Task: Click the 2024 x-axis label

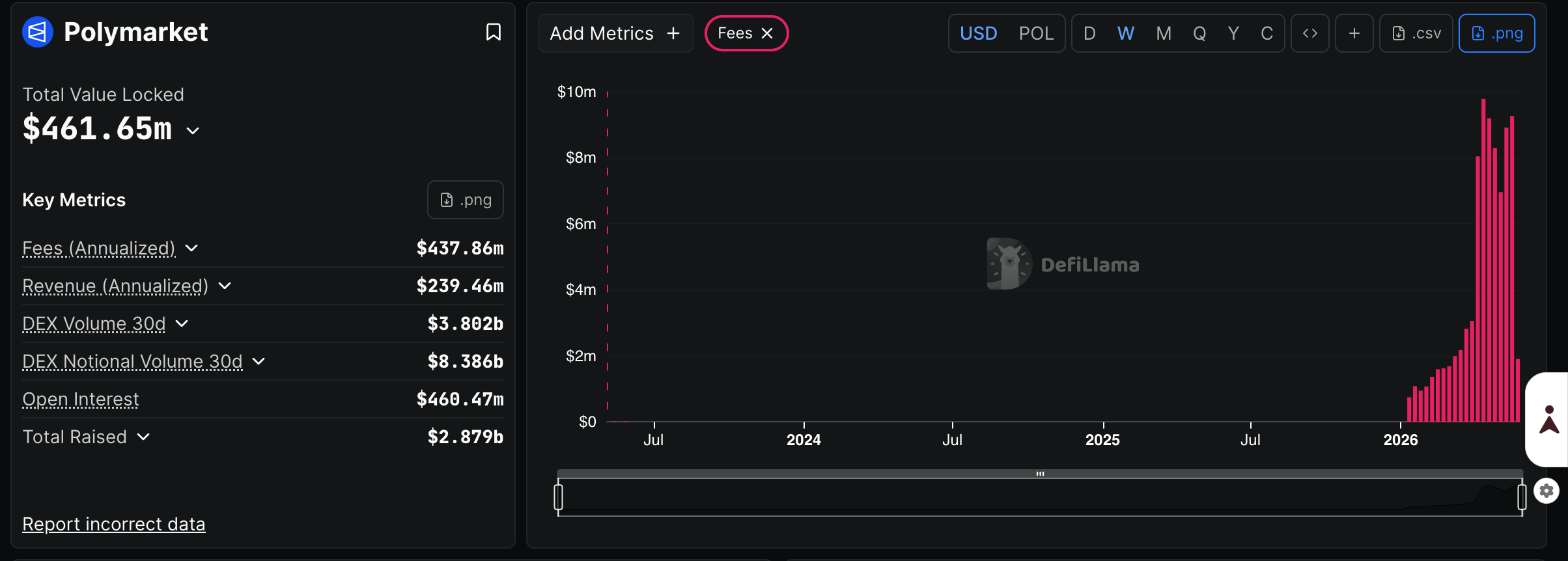Action: (x=804, y=440)
